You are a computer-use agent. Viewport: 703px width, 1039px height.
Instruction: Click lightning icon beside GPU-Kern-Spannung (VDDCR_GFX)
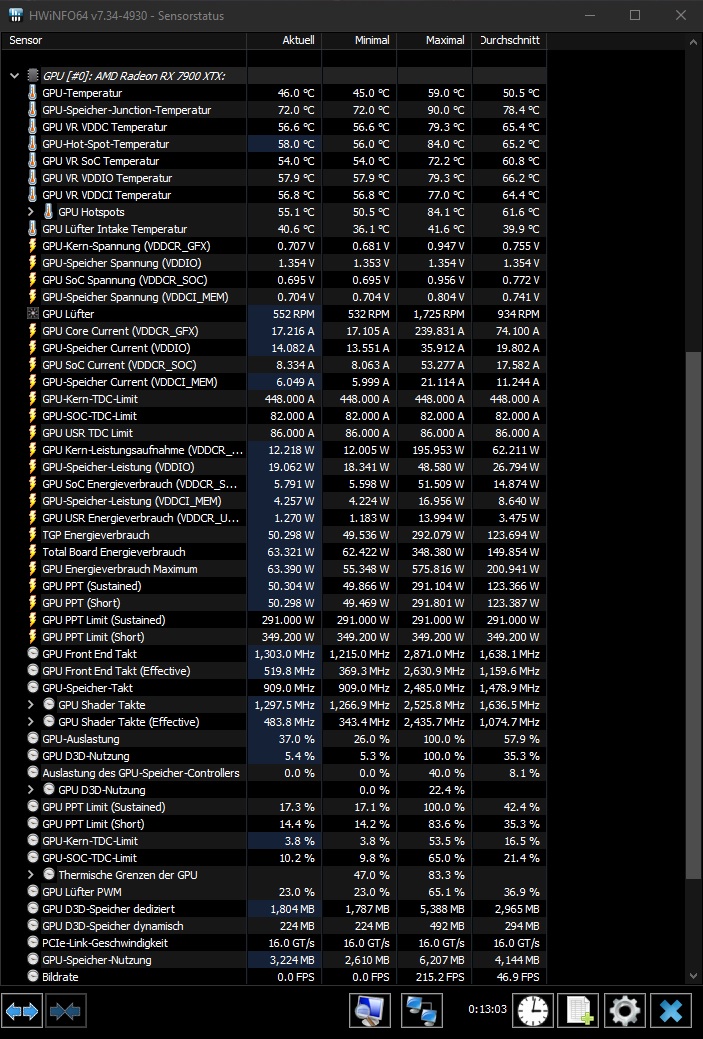[x=32, y=246]
